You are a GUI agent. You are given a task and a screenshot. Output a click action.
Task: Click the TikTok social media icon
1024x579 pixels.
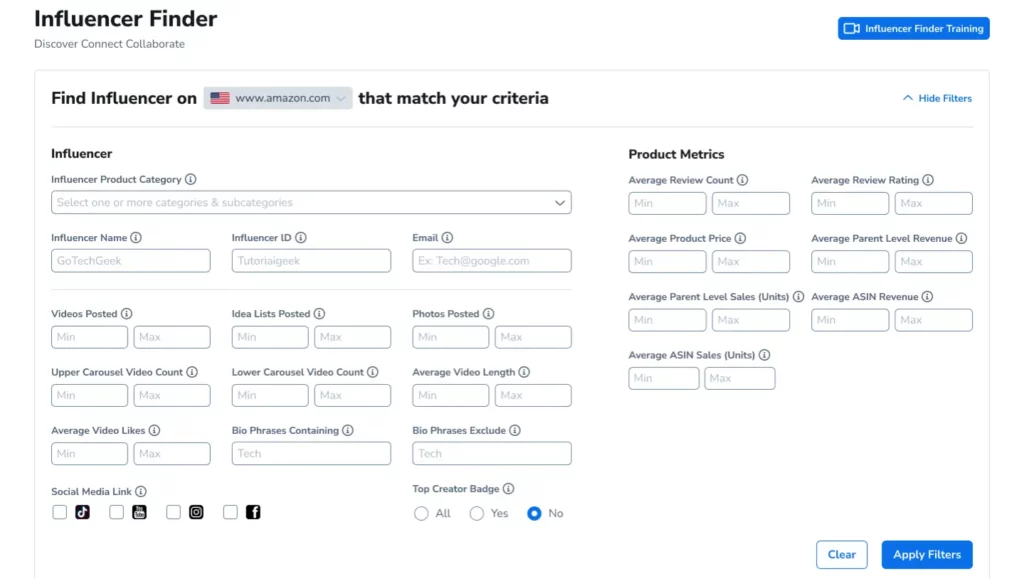83,512
